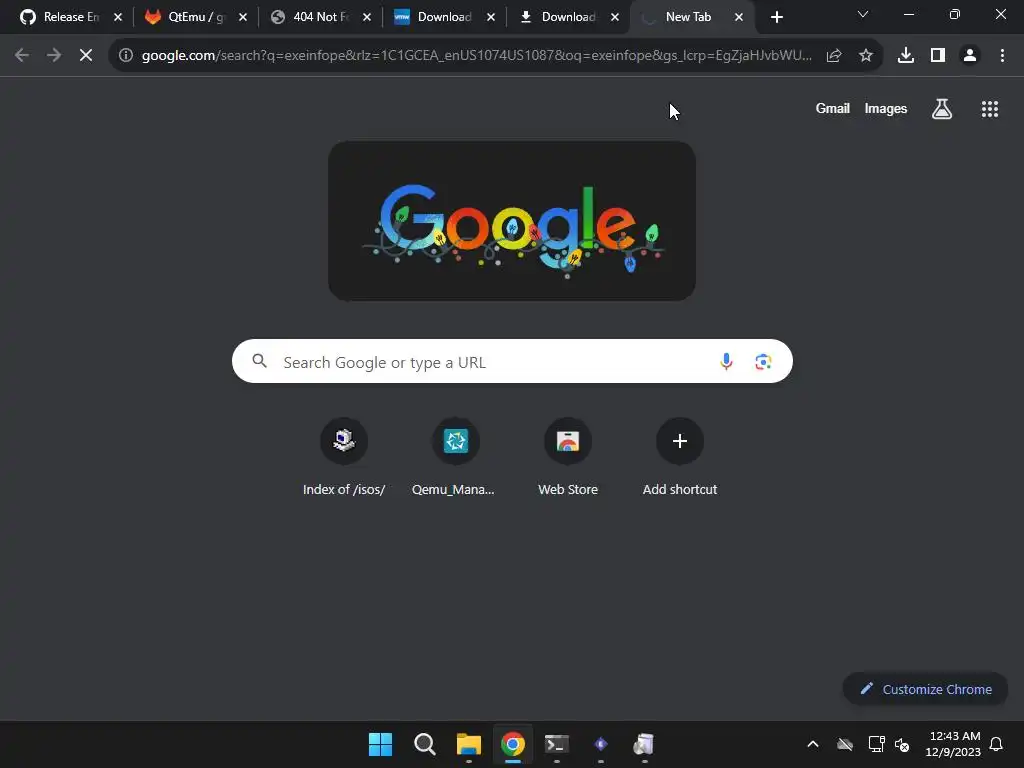Open Google Images link
The image size is (1024, 768).
coord(885,108)
